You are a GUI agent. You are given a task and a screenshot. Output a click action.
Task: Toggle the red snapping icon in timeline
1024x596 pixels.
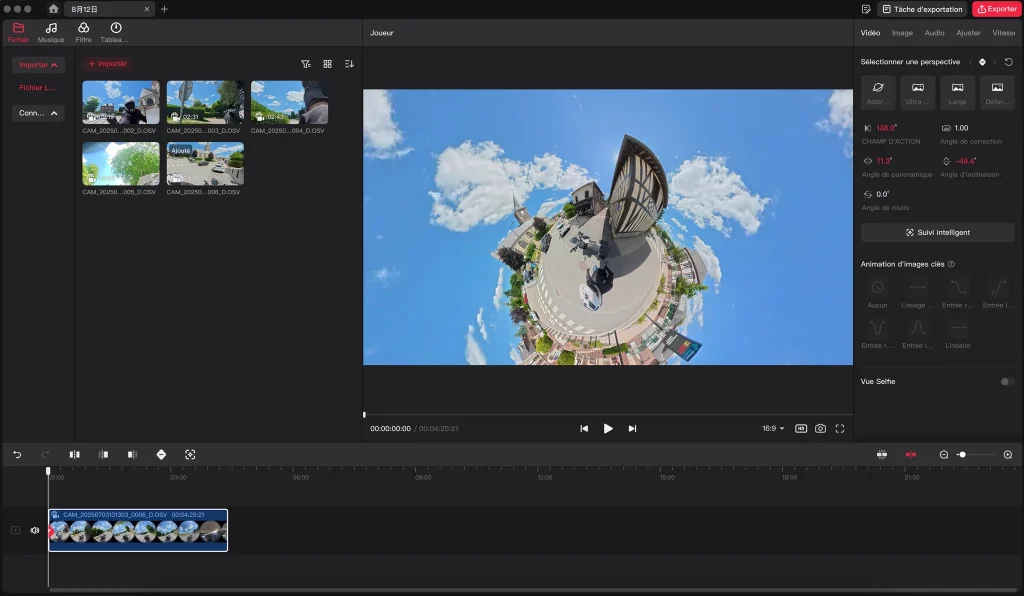pos(911,454)
